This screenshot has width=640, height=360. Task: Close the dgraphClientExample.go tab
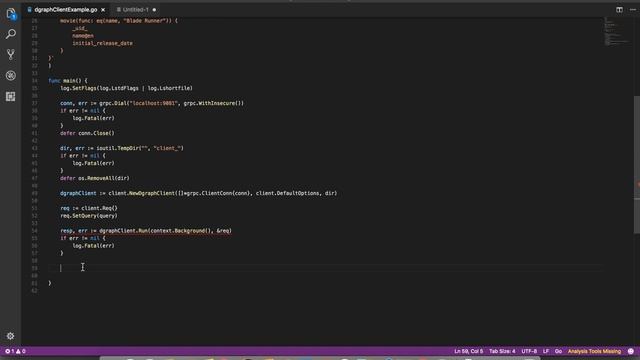click(103, 9)
